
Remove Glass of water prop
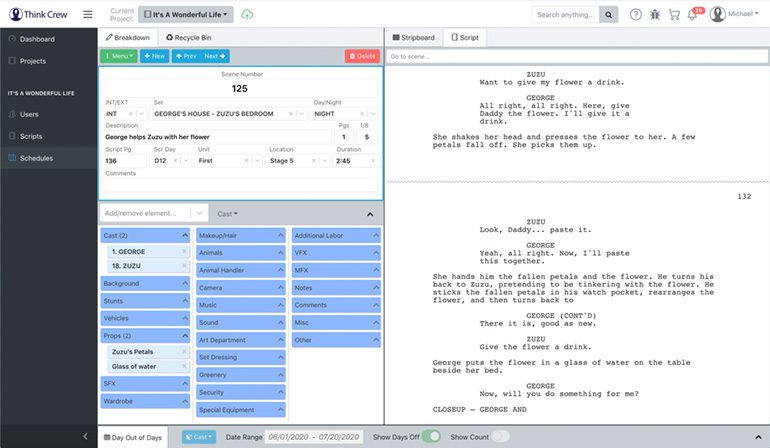[184, 366]
